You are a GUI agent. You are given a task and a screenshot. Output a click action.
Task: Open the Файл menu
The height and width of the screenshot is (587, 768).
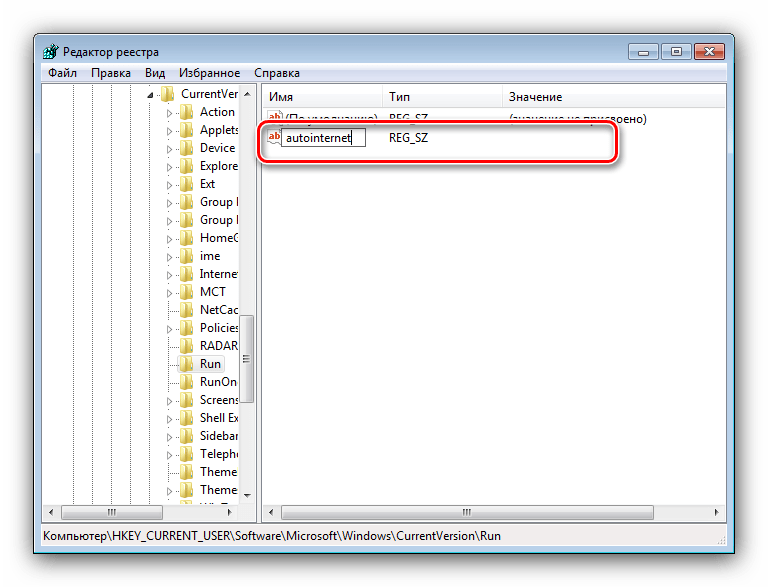coord(62,73)
